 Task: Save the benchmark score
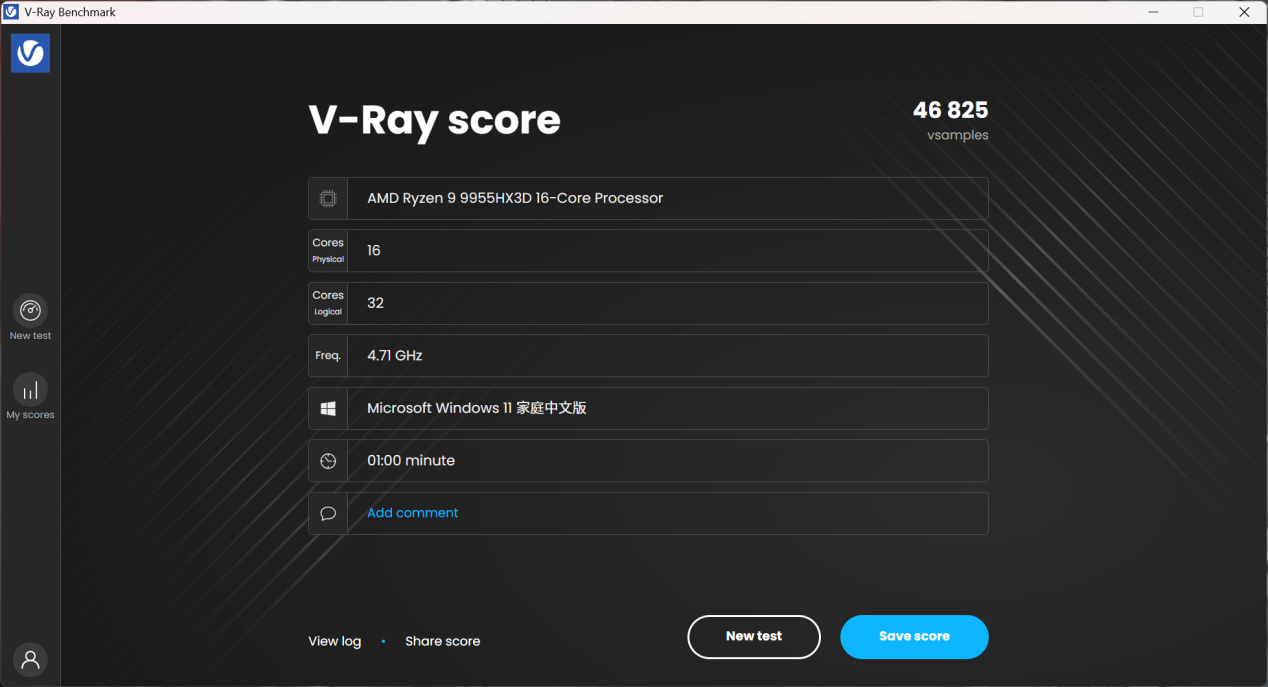(x=913, y=637)
